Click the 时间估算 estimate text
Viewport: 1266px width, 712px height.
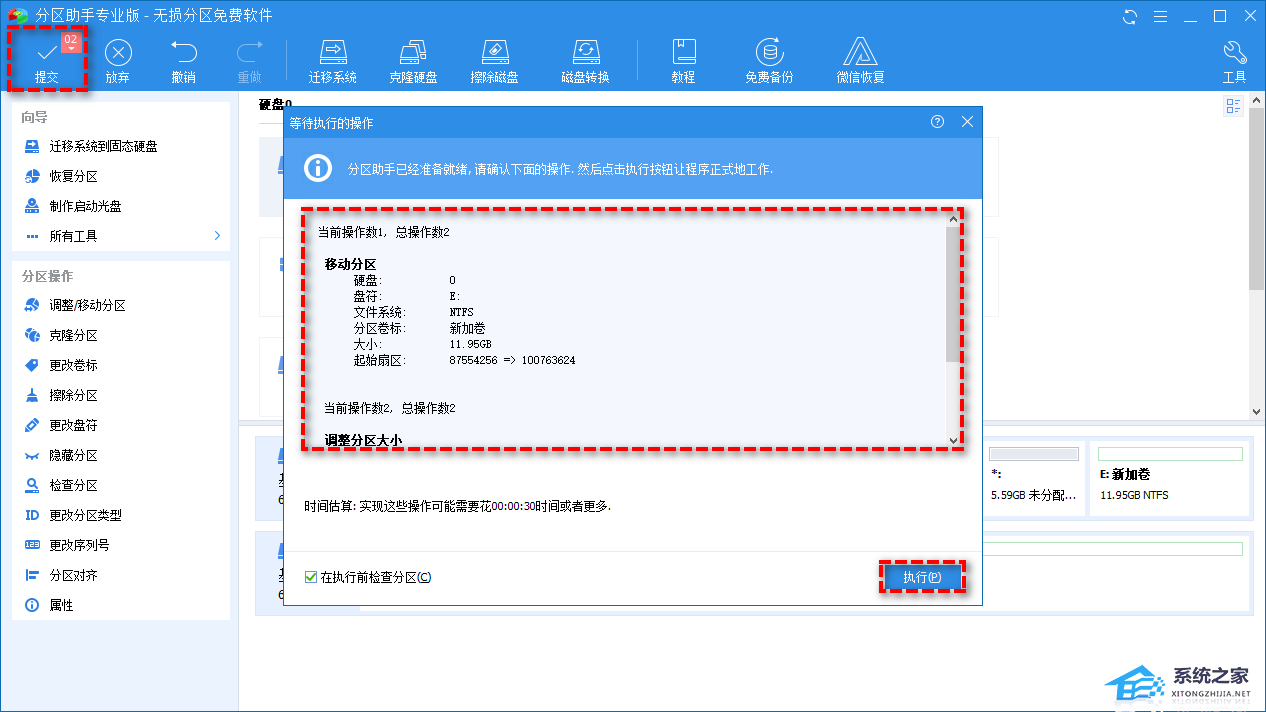click(457, 506)
